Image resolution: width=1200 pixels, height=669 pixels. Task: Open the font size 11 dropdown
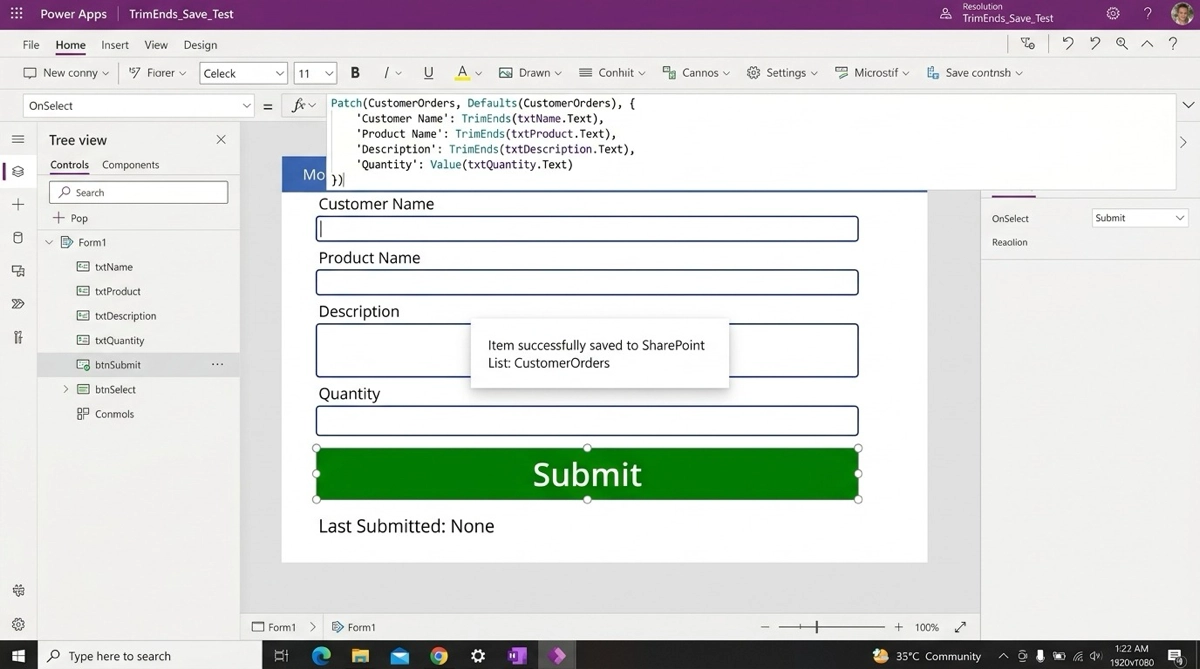pos(315,73)
